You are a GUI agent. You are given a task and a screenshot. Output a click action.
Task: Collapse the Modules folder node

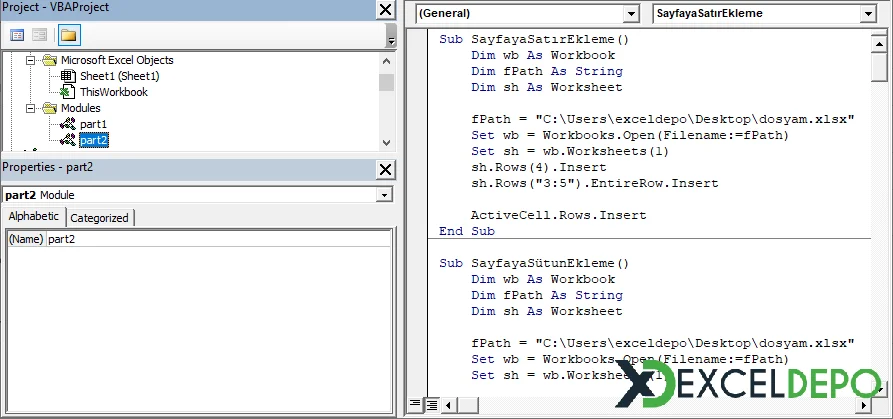31,108
